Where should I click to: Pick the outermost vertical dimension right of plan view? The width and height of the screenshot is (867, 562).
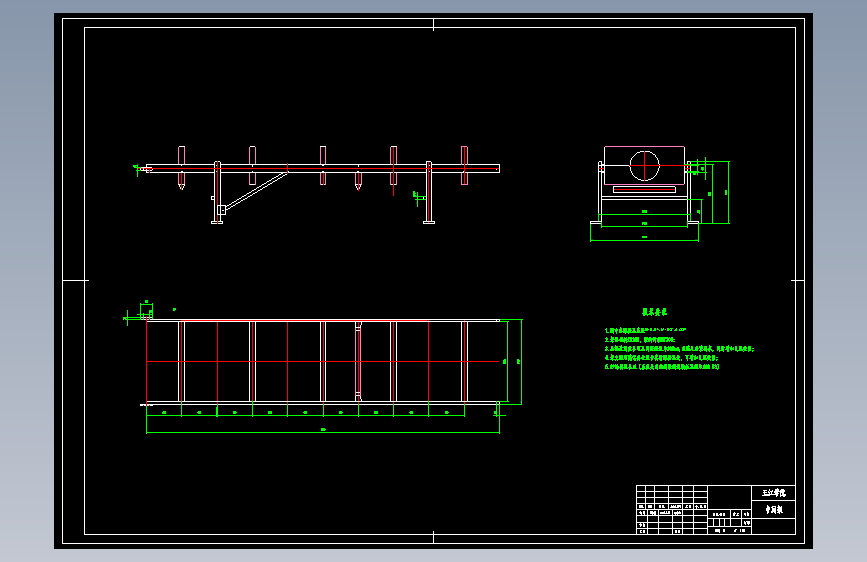pyautogui.click(x=520, y=362)
